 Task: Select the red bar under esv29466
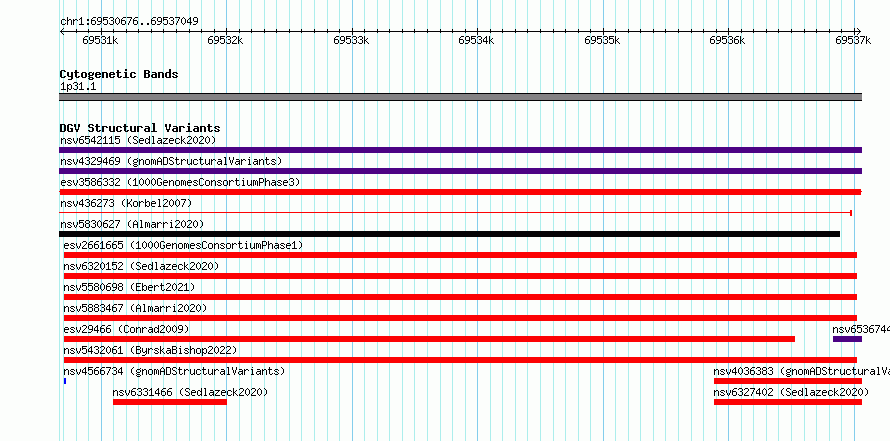(x=429, y=339)
